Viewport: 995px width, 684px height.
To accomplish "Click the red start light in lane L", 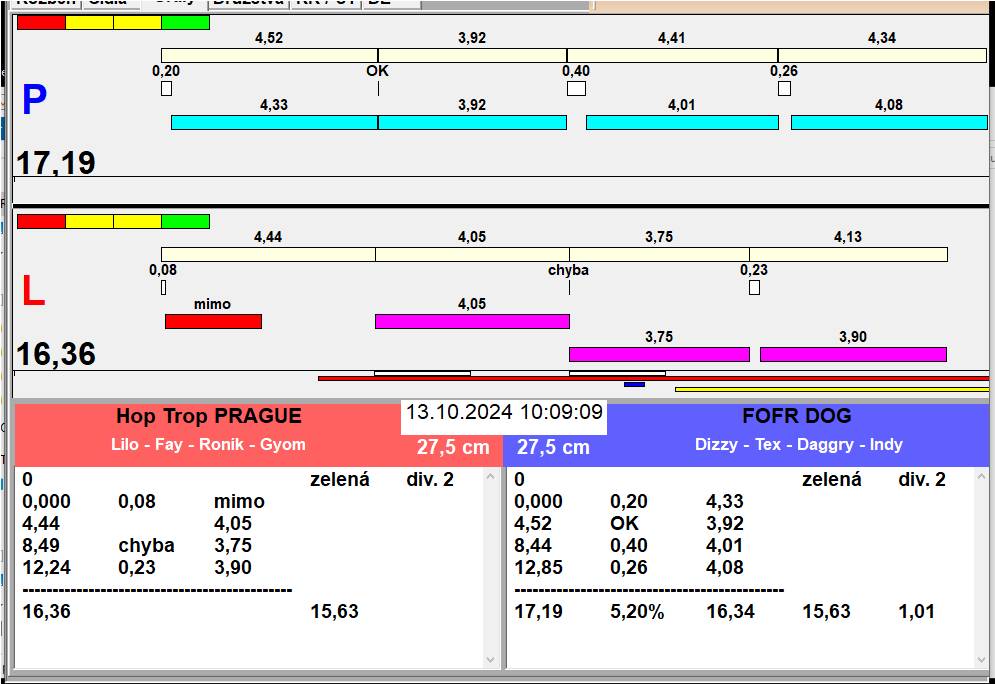I will point(41,221).
